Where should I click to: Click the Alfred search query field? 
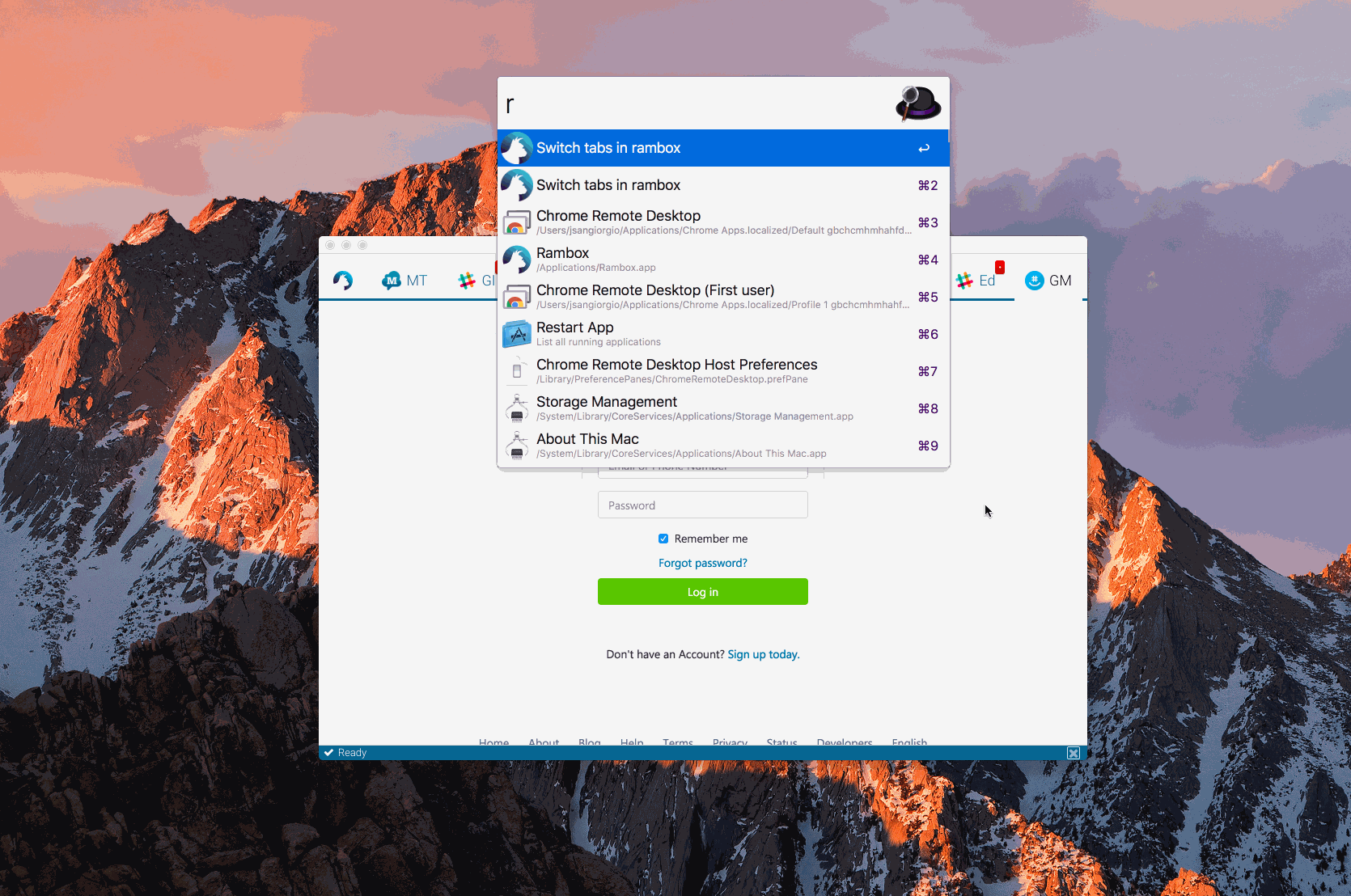tap(696, 104)
